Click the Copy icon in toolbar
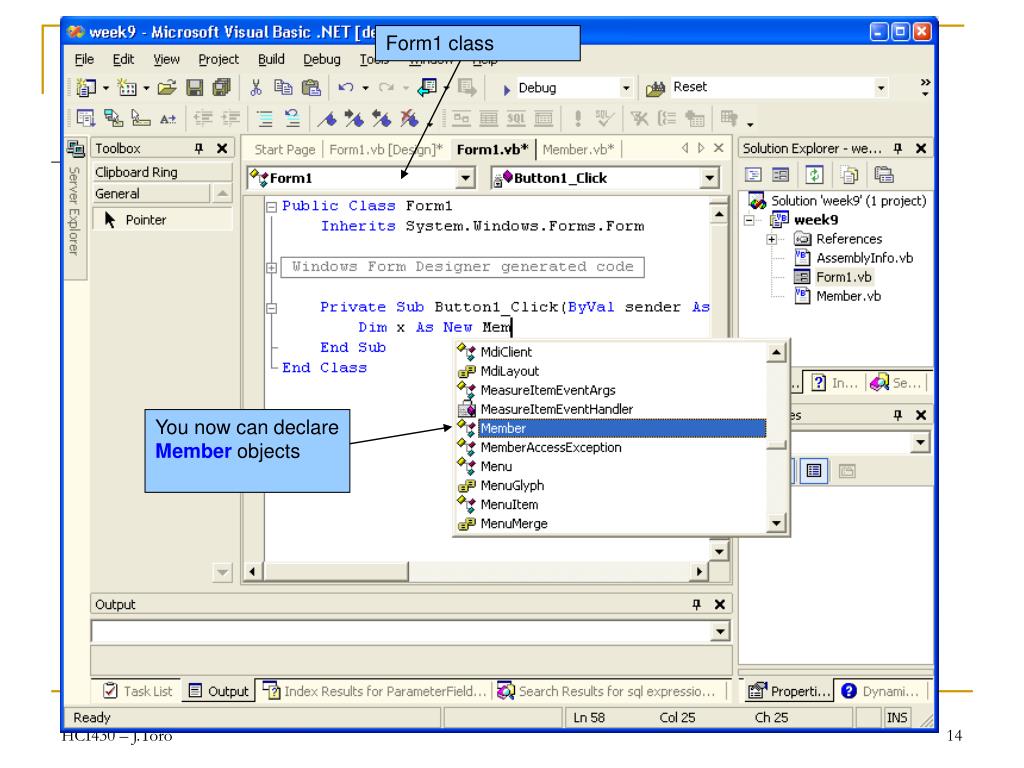 point(283,88)
